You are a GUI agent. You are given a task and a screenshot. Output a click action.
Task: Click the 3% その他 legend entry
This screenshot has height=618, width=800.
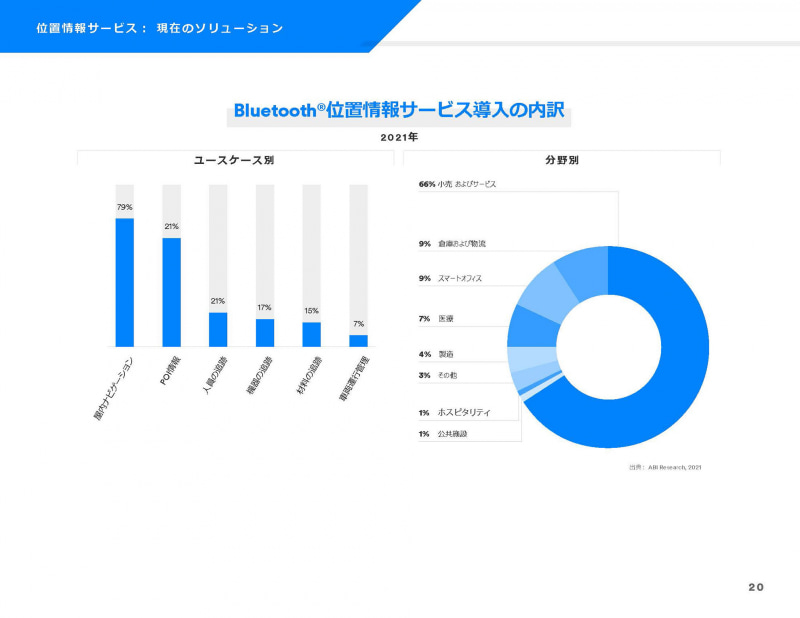coord(438,376)
